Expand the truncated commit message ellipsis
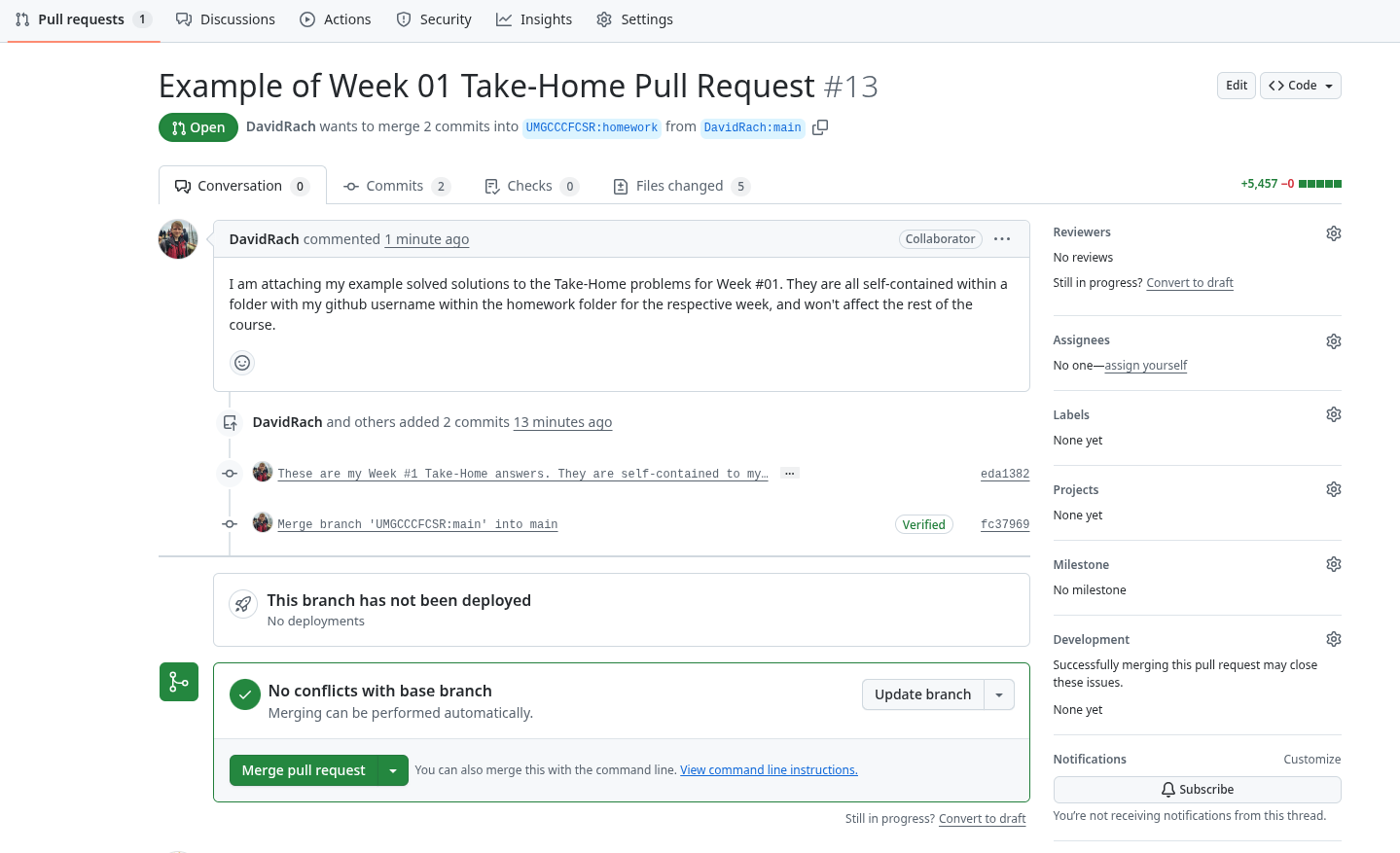This screenshot has width=1400, height=853. pos(790,474)
